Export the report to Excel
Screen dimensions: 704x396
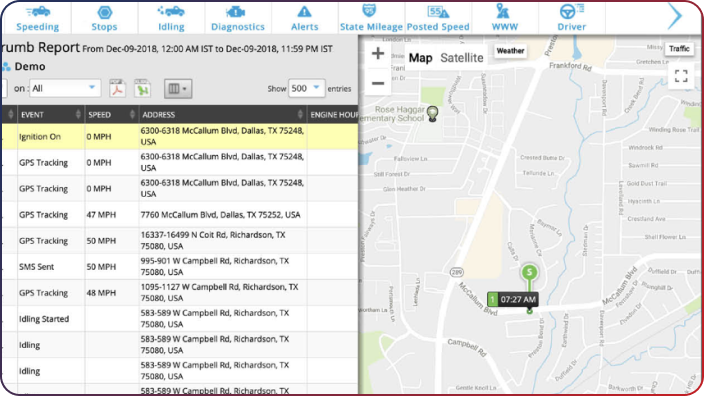pos(142,88)
